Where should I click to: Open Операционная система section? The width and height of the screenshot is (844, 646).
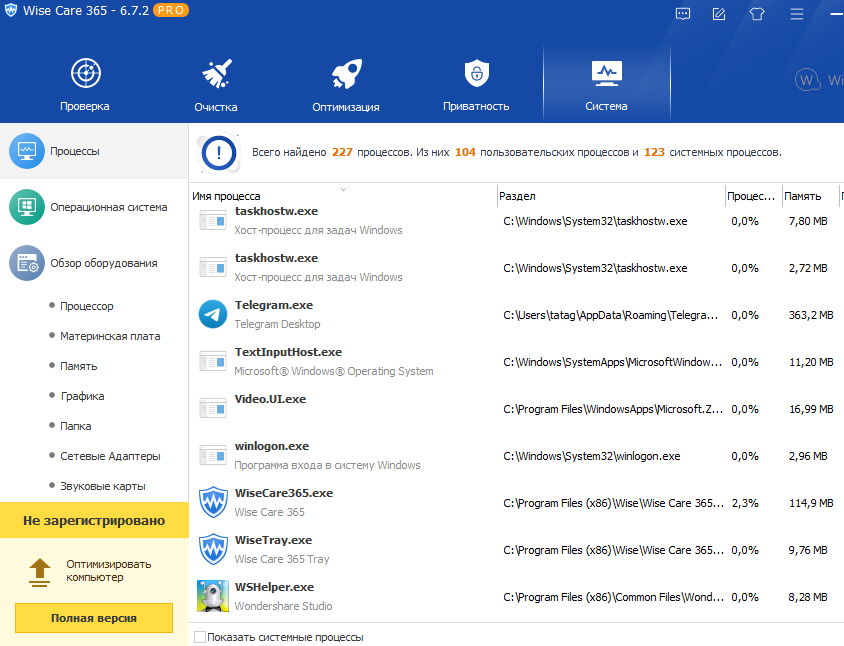pos(94,207)
